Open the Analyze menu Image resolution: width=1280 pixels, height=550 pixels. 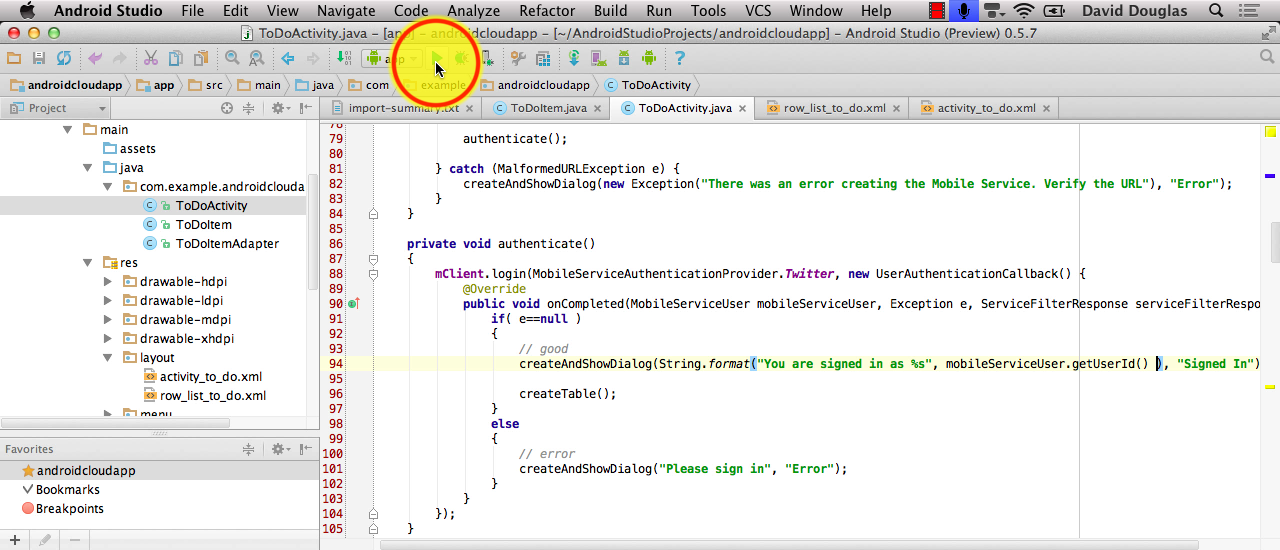pos(473,11)
